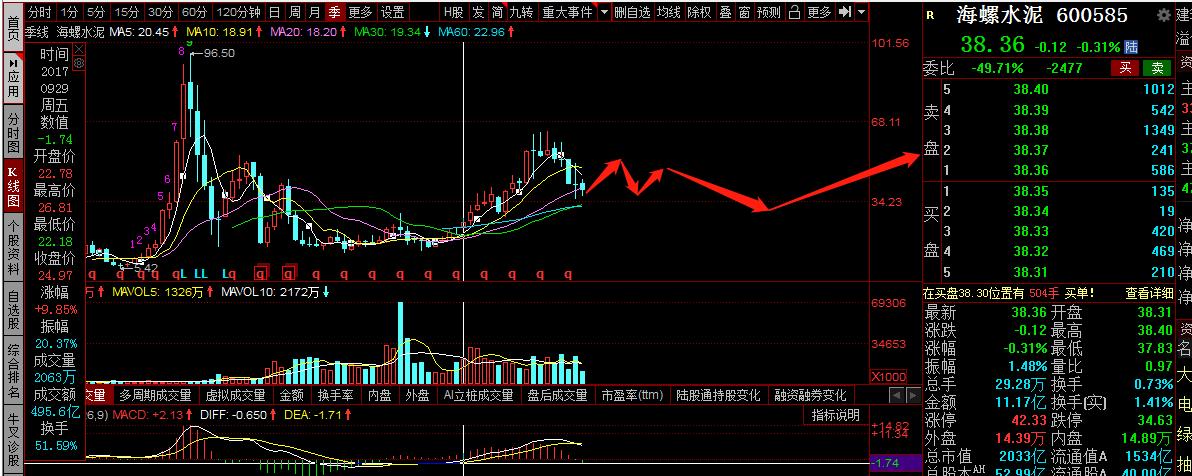This screenshot has height=476, width=1192.
Task: Switch to 金额 indicator tab
Action: [292, 395]
